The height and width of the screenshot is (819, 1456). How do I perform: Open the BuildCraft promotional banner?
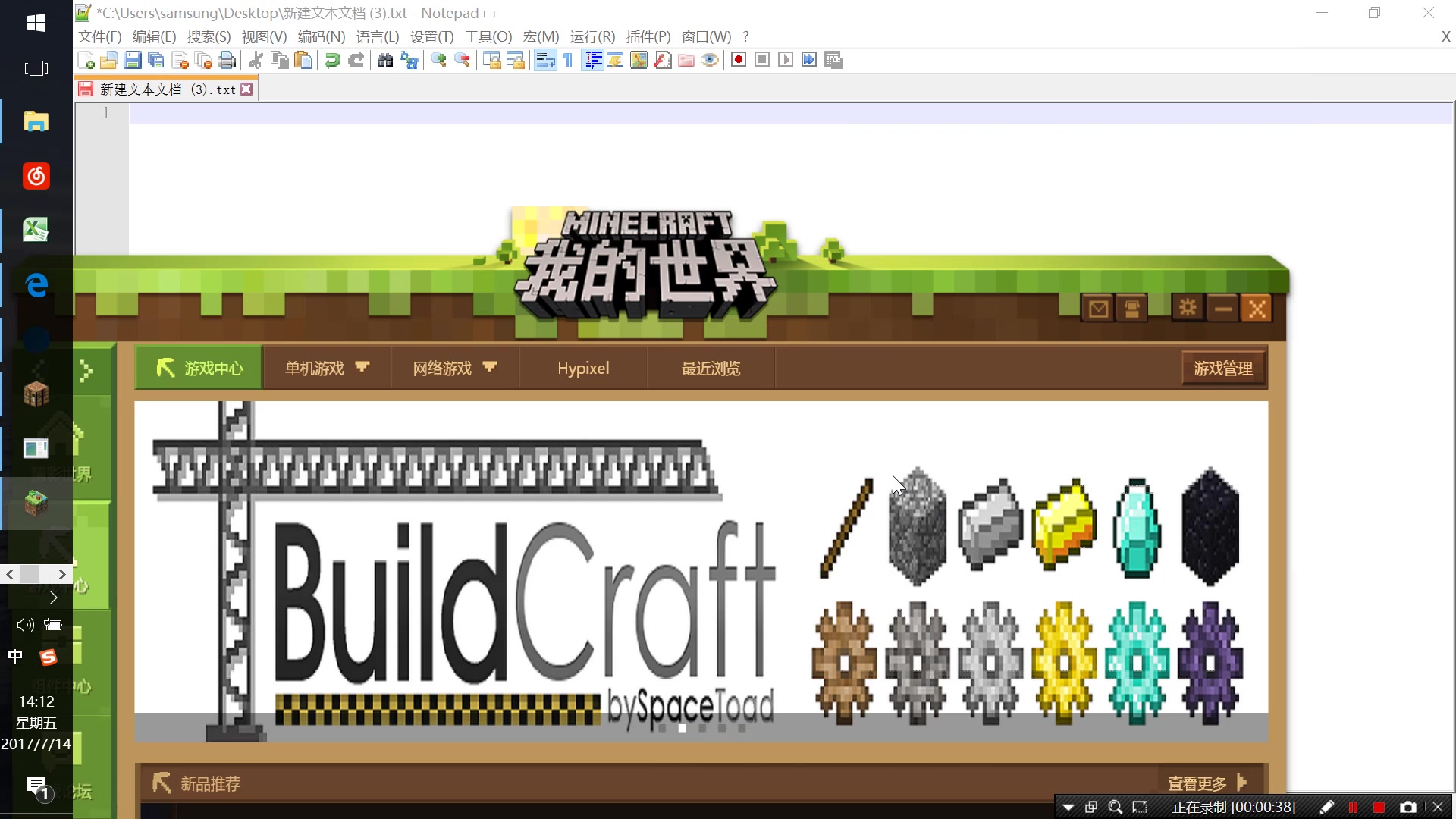[701, 572]
